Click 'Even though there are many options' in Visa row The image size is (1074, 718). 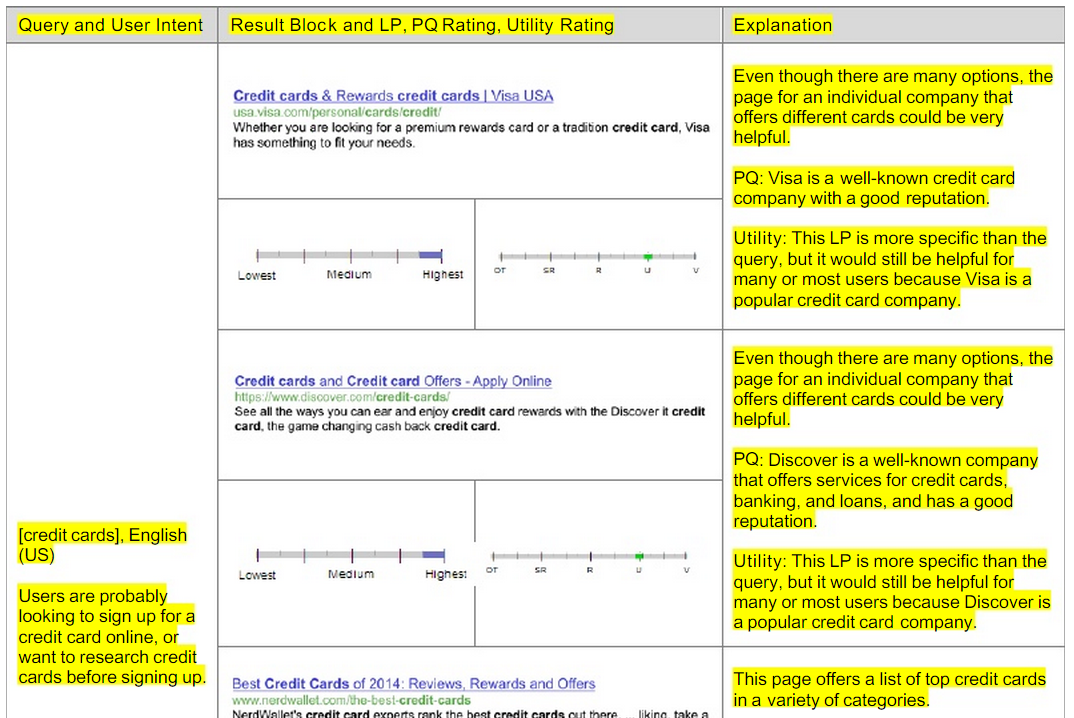tap(892, 106)
